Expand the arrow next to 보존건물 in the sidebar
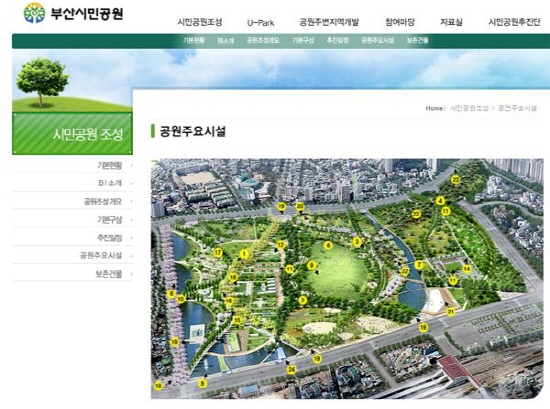The height and width of the screenshot is (409, 550). [x=132, y=274]
